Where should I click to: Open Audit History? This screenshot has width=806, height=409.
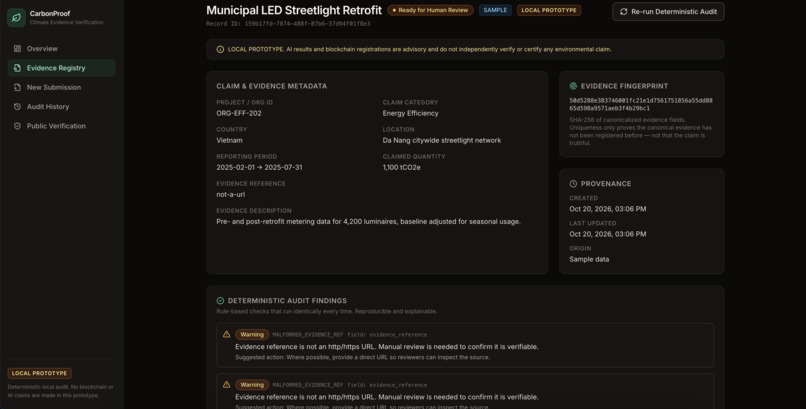tap(62, 107)
